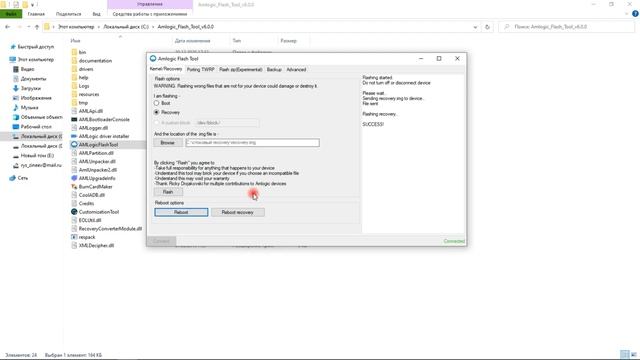The image size is (640, 360).
Task: Click the Reboot button
Action: click(x=181, y=212)
